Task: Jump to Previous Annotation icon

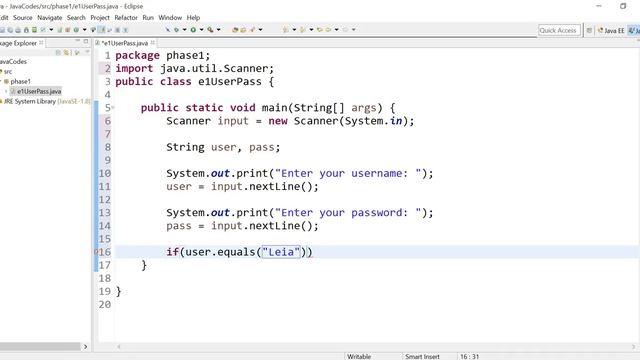Action: 302,30
